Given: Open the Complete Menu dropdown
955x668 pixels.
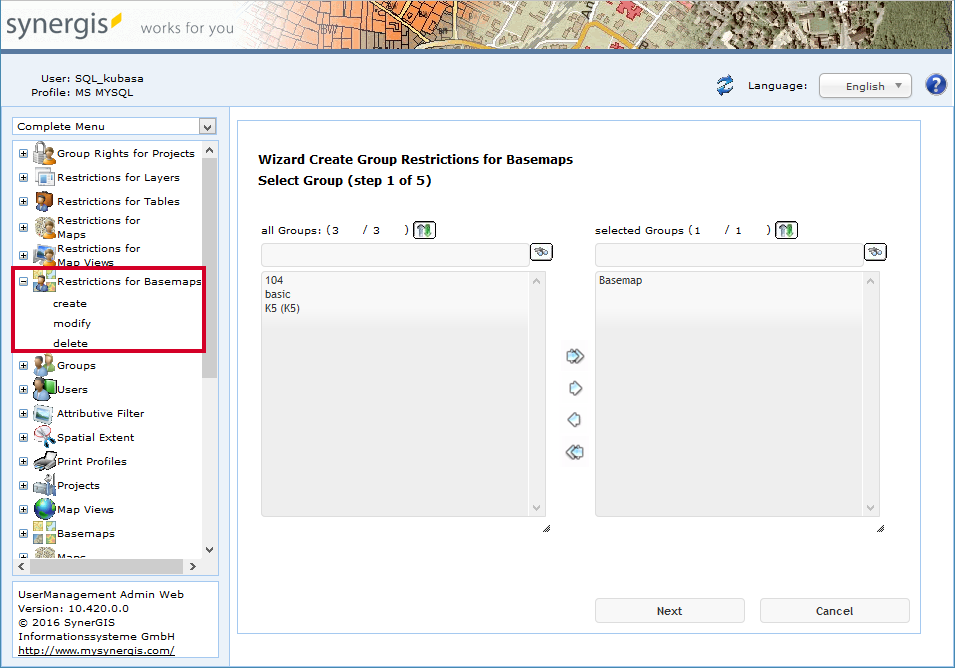Looking at the screenshot, I should coord(113,126).
